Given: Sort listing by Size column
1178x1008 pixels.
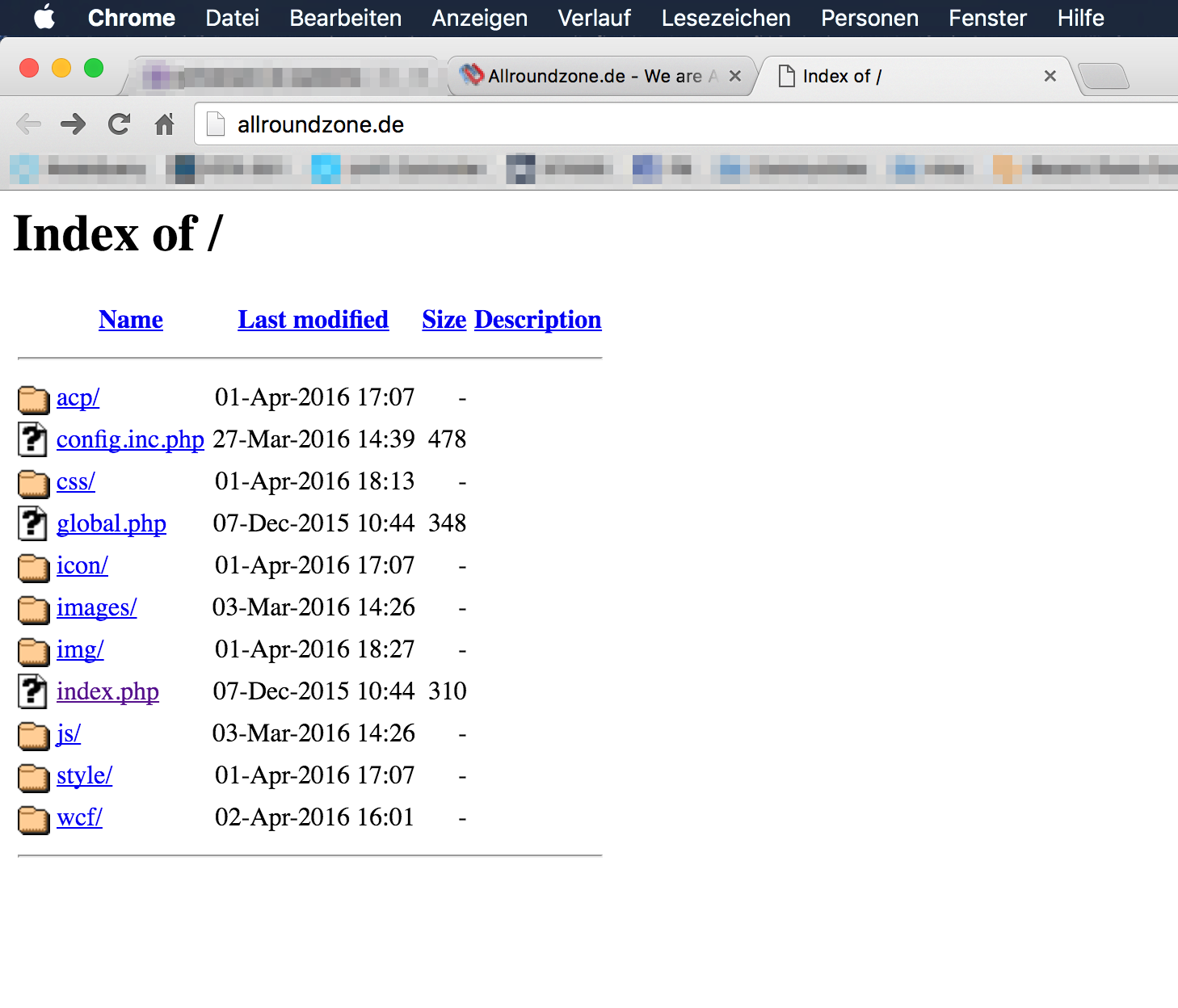Looking at the screenshot, I should (x=444, y=320).
